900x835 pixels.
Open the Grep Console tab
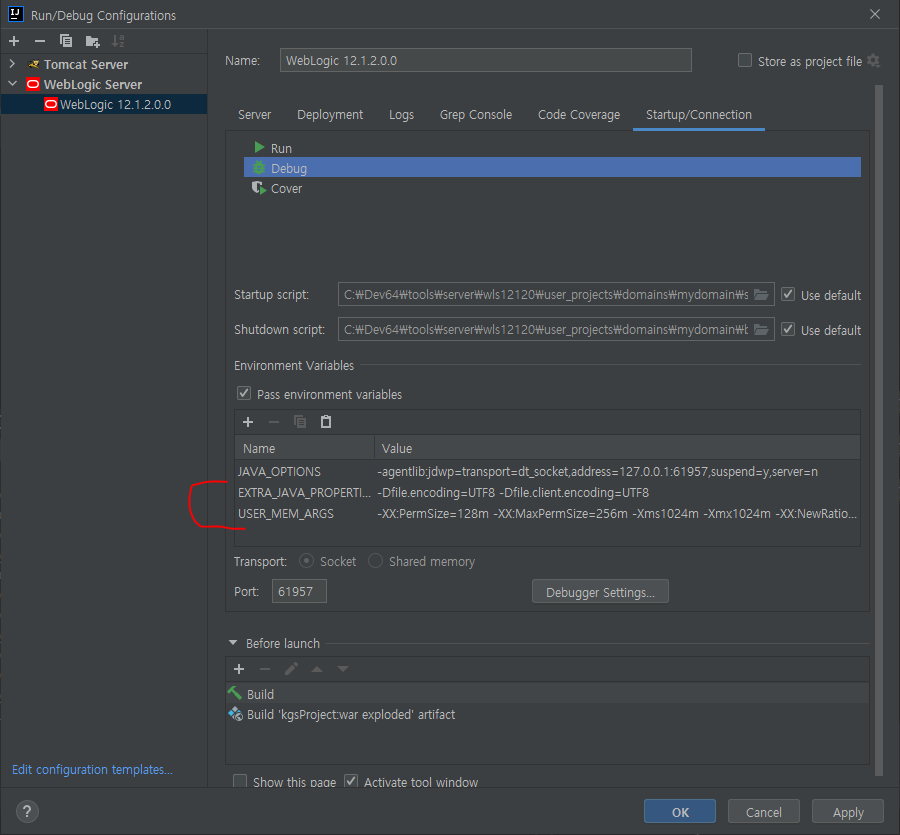[476, 115]
